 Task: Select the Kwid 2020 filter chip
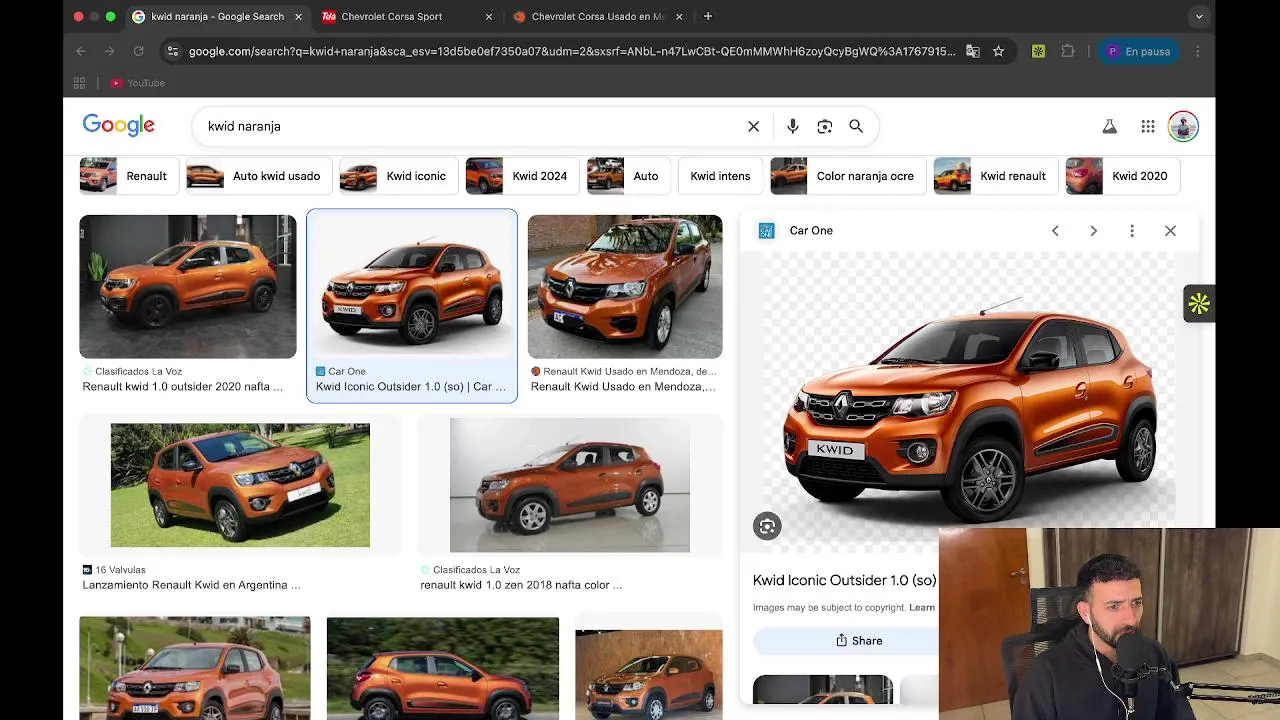pyautogui.click(x=1123, y=176)
